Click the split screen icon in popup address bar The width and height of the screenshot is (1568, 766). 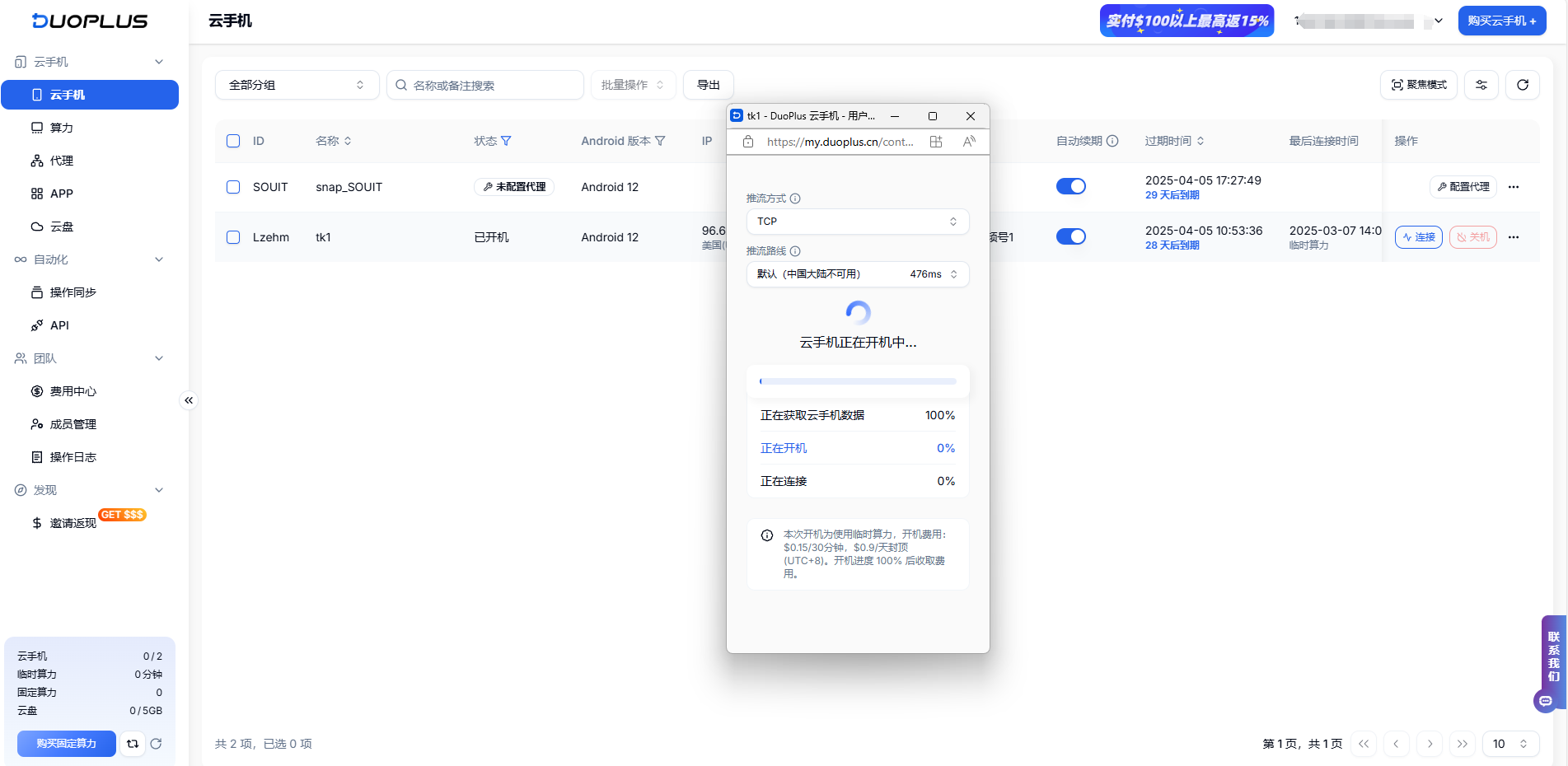click(x=936, y=142)
